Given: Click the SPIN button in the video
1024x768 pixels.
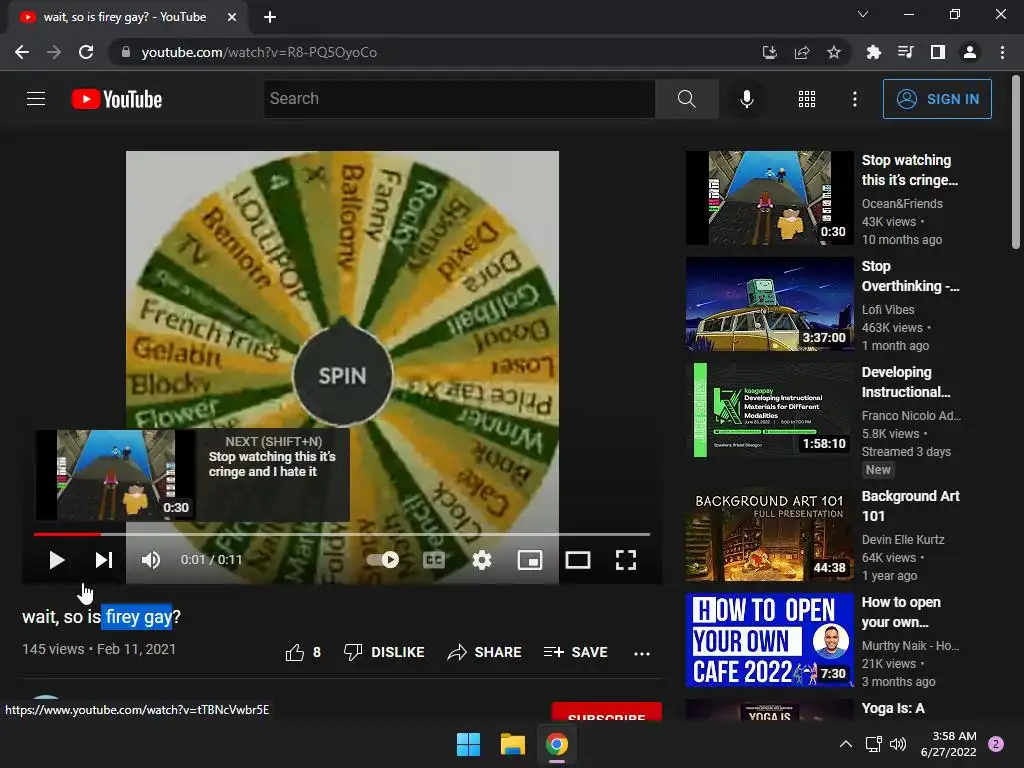Looking at the screenshot, I should 343,376.
